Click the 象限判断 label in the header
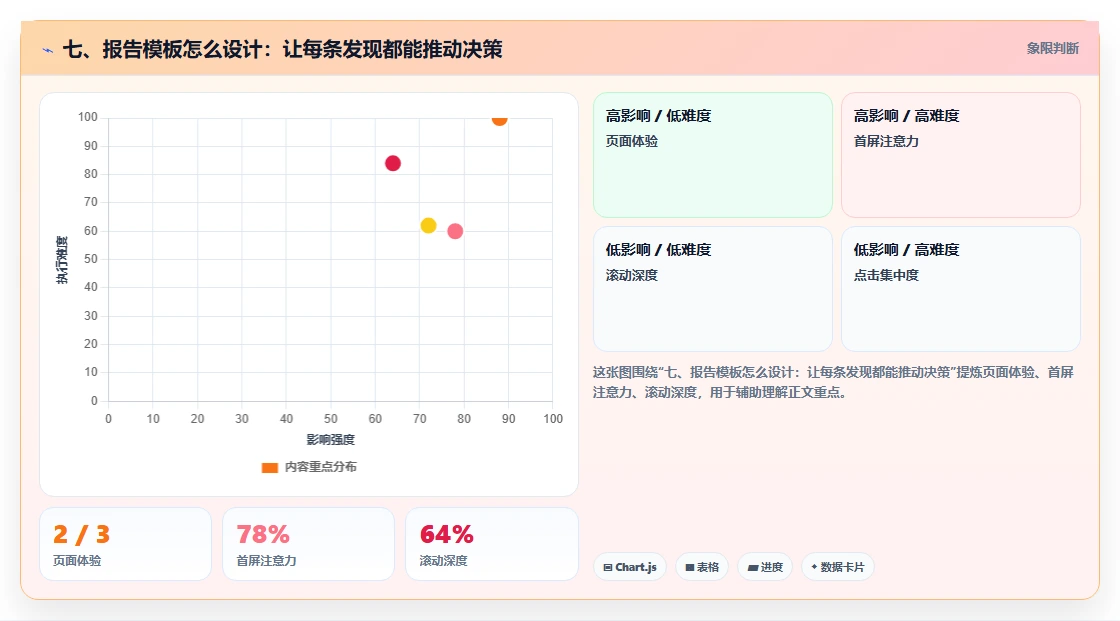Viewport: 1120px width, 621px height. 1052,49
